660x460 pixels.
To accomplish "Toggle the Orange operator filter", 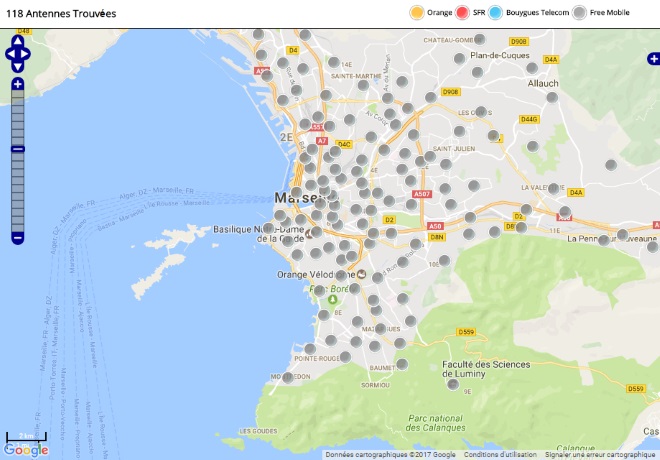I will click(x=416, y=13).
